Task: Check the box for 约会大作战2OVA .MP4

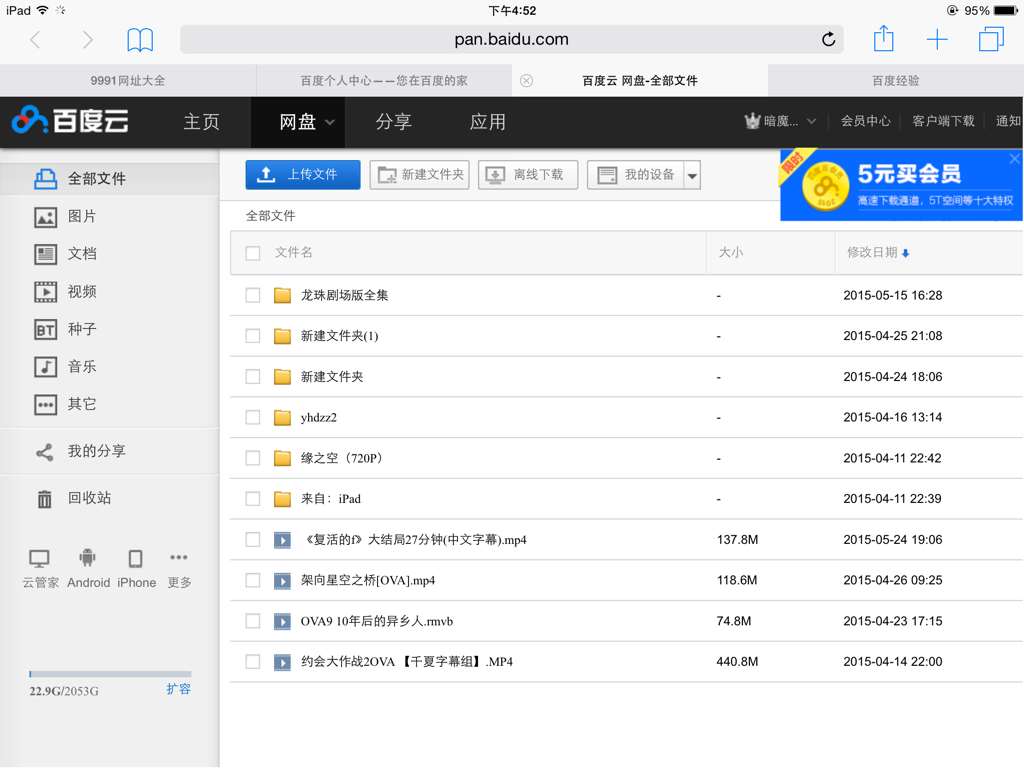Action: [x=253, y=662]
